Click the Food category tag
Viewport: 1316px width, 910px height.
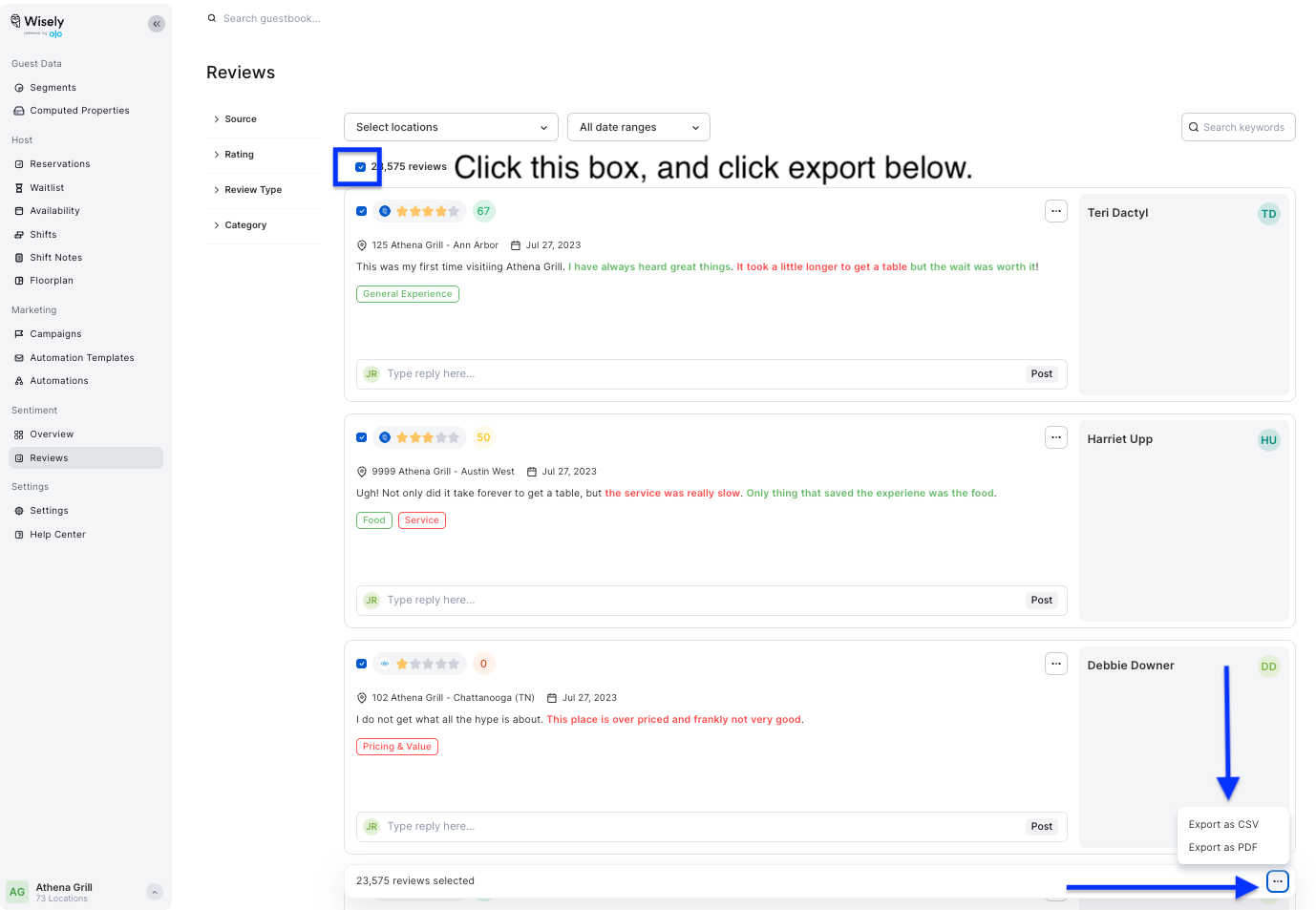[x=374, y=520]
